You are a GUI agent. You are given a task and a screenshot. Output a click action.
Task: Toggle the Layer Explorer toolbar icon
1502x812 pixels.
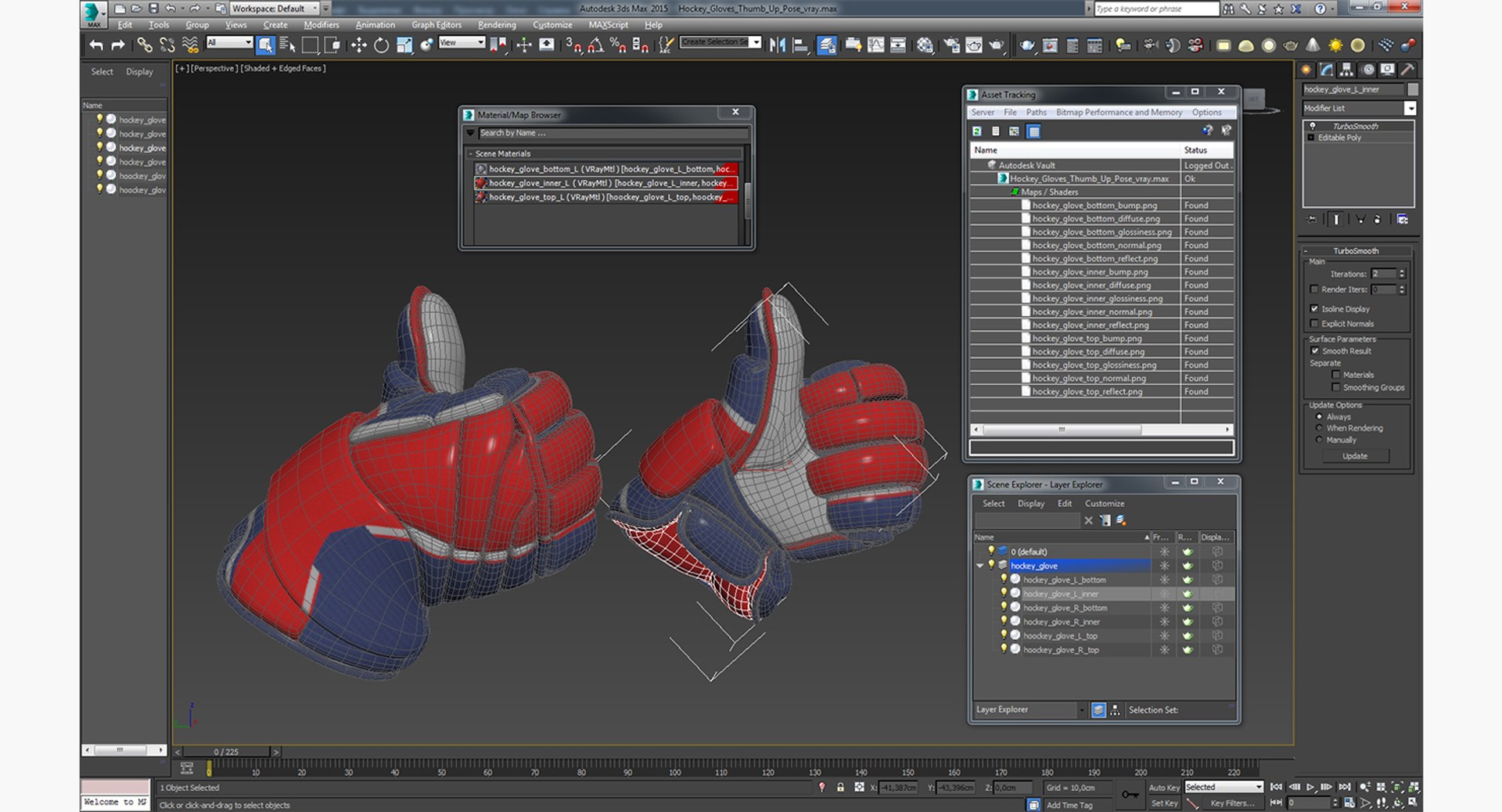827,45
